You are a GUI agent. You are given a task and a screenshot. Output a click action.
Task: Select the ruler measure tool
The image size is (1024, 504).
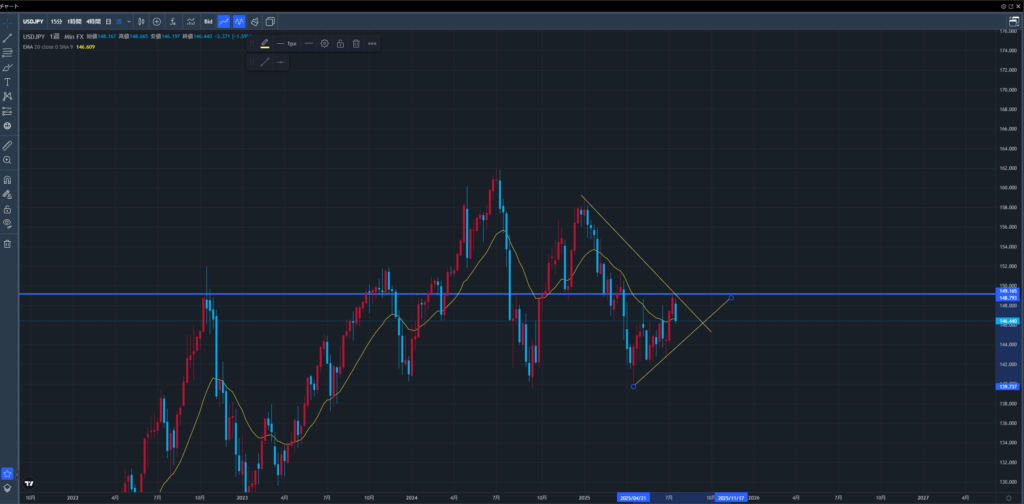[x=8, y=145]
